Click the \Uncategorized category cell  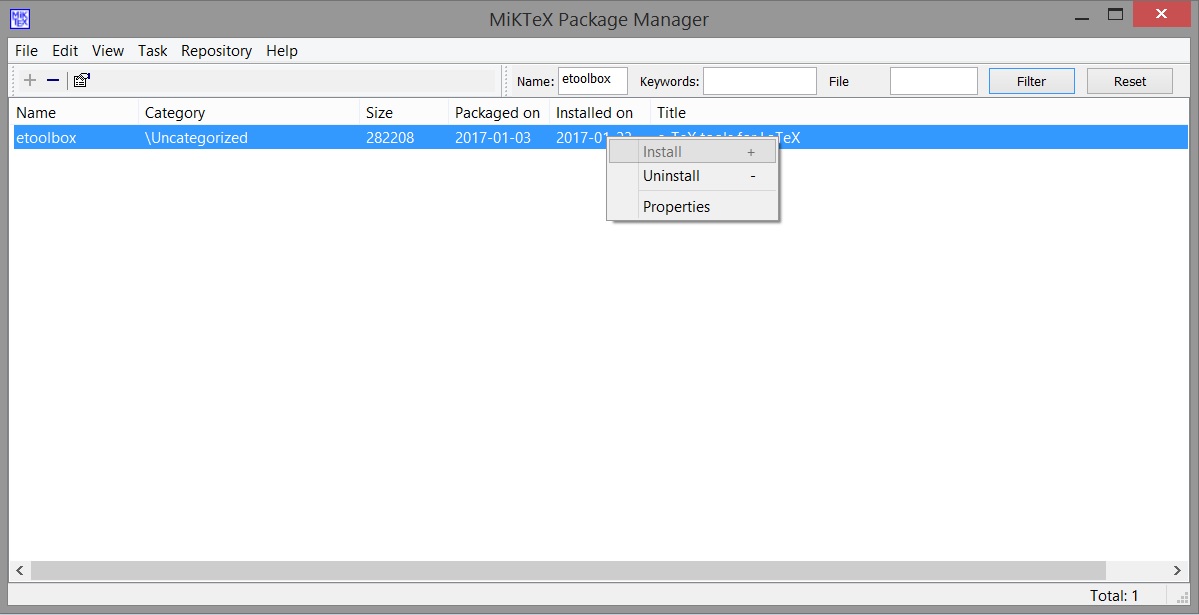pos(196,138)
